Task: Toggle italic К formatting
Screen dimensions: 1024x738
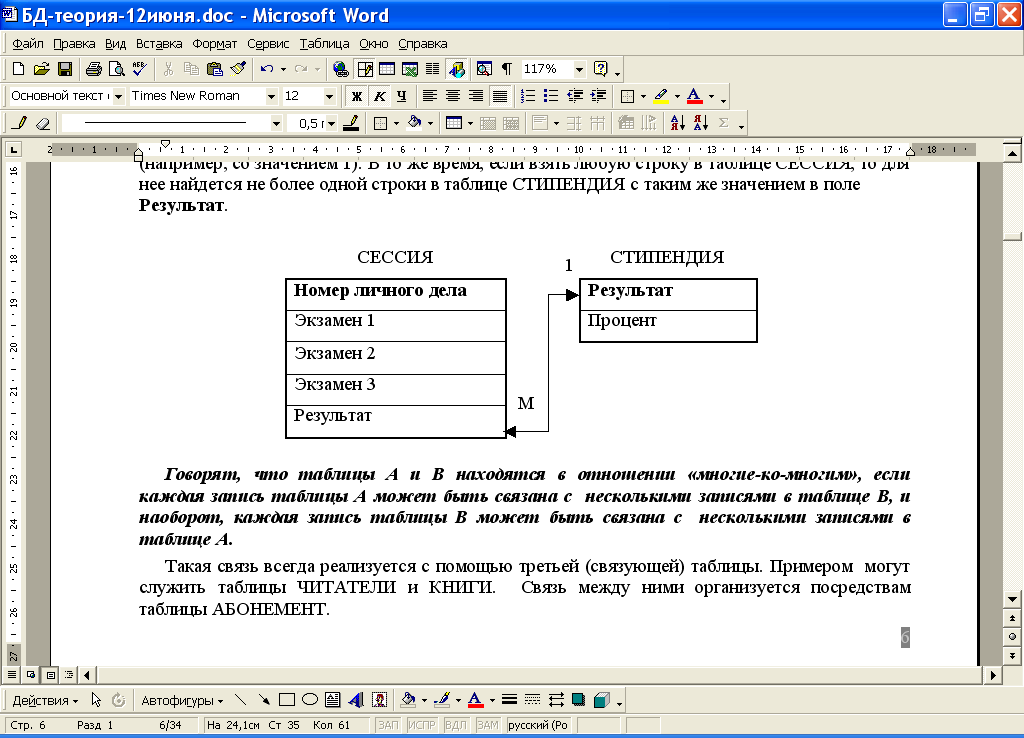Action: (x=379, y=96)
